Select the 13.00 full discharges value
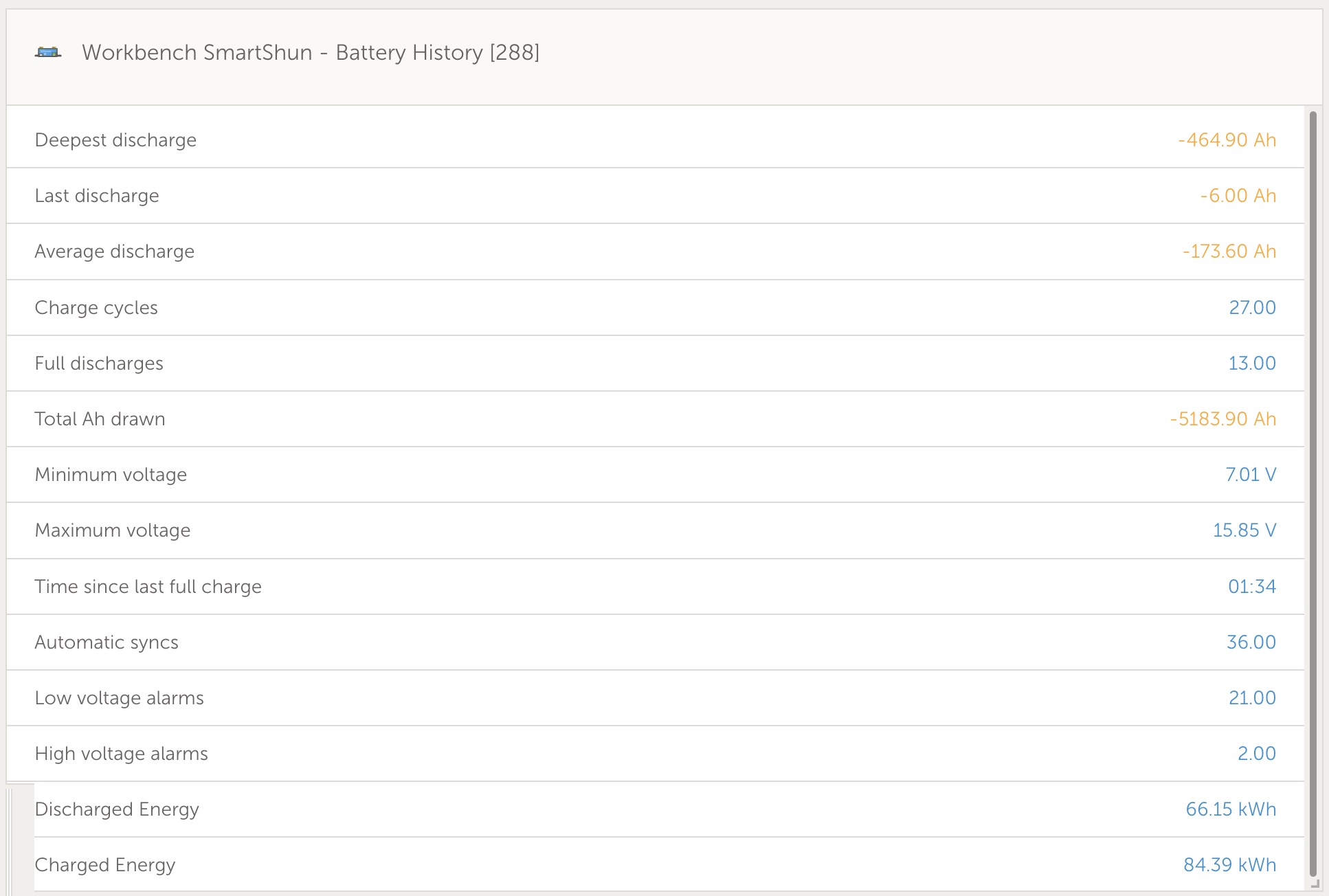 coord(1252,363)
